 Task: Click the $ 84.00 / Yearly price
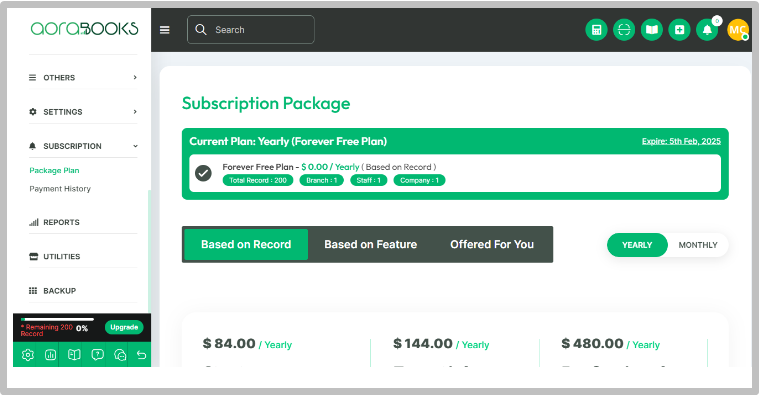(x=247, y=344)
